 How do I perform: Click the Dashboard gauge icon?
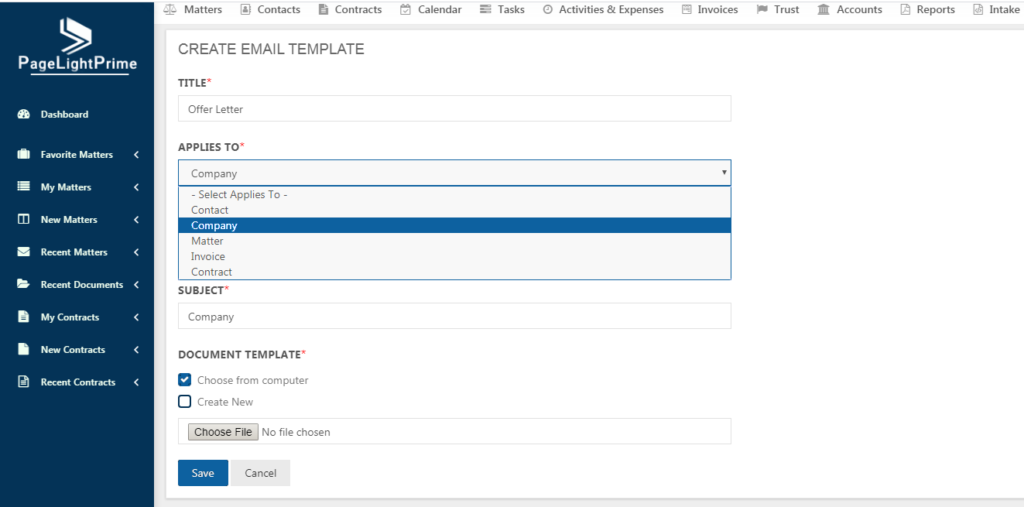tap(24, 114)
